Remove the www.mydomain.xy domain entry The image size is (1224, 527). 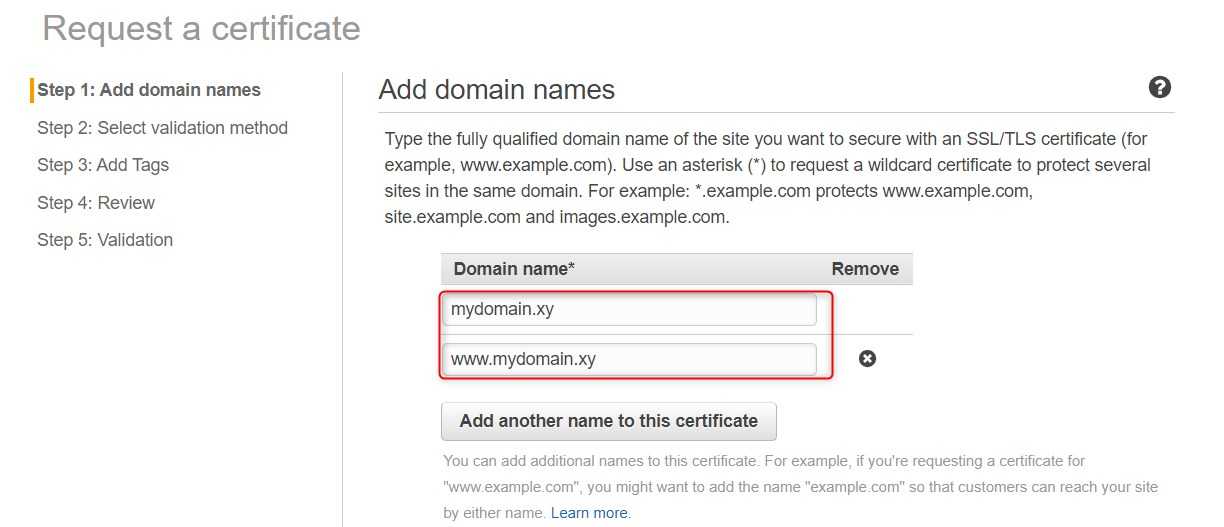tap(868, 358)
